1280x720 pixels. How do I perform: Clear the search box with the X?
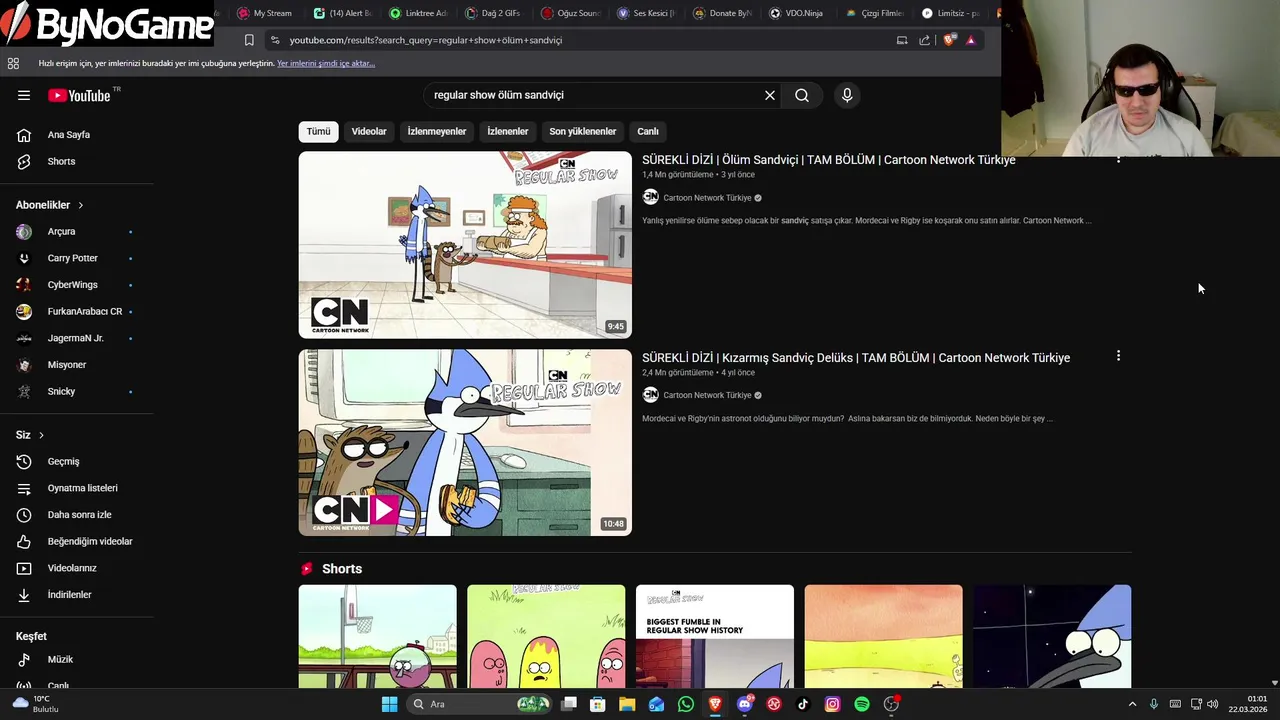point(770,95)
